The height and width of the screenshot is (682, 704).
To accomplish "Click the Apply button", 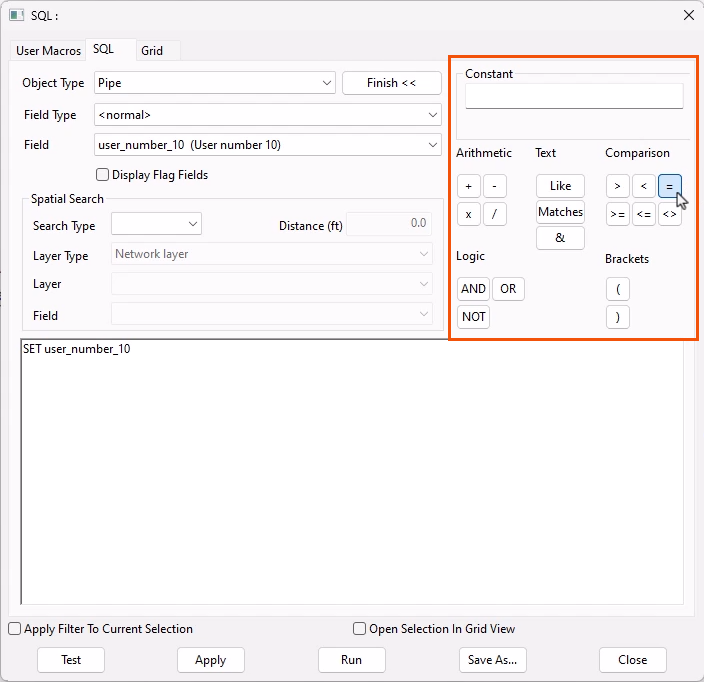I will pyautogui.click(x=211, y=660).
